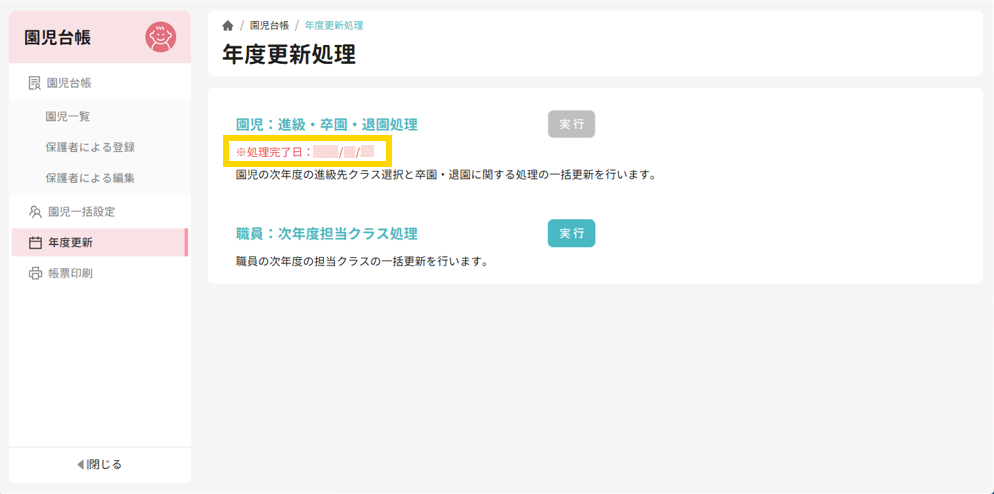Click the 職員：次年度担当クラス処理 heading
The height and width of the screenshot is (494, 994).
[326, 234]
